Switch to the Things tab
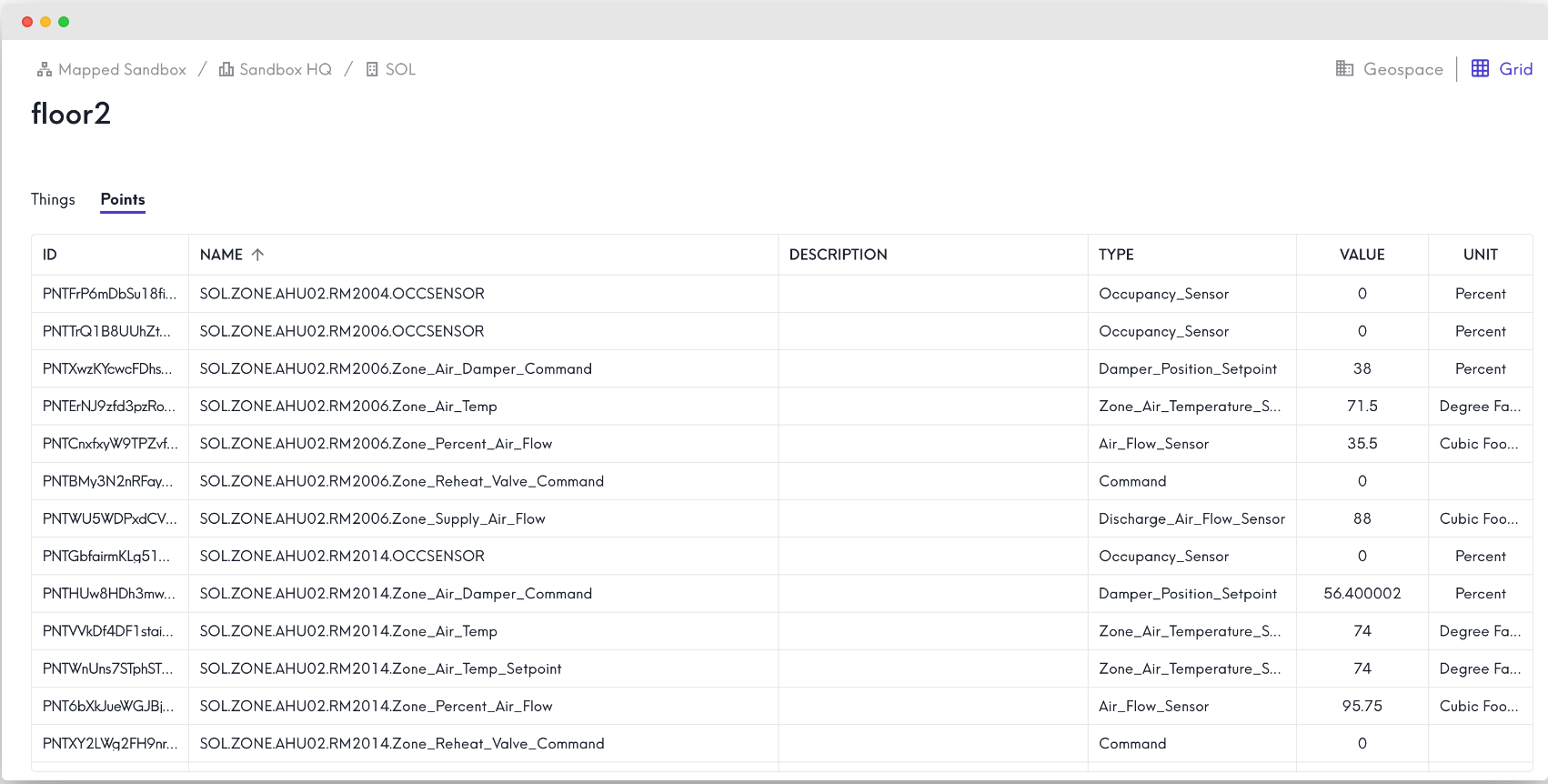Viewport: 1548px width, 784px height. (53, 199)
